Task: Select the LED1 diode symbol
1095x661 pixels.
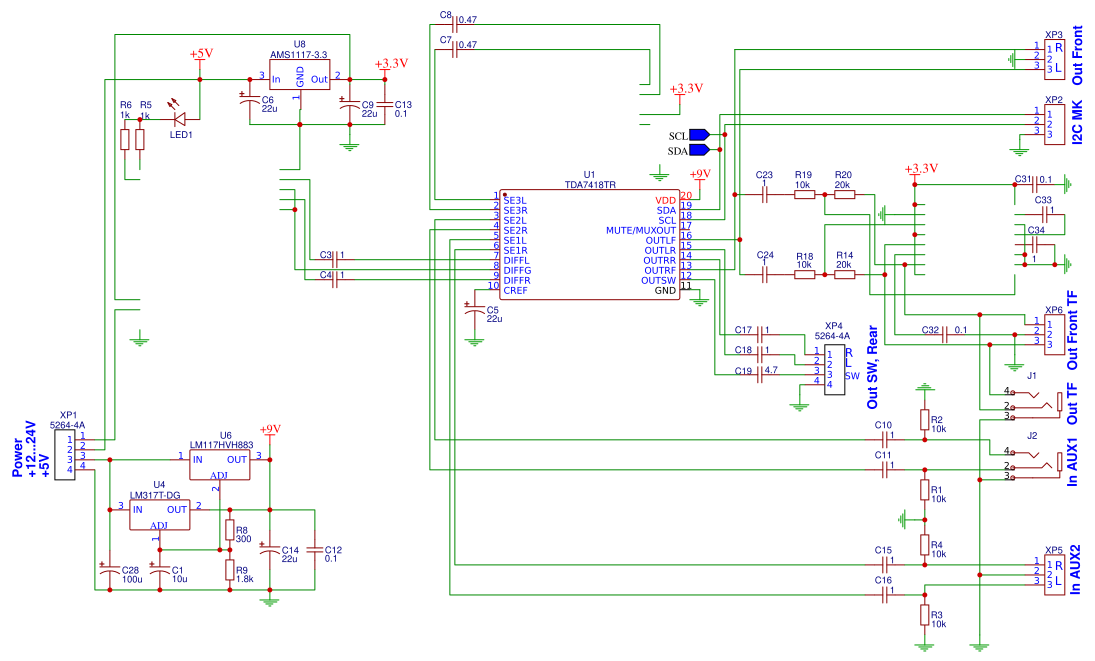Action: point(179,119)
